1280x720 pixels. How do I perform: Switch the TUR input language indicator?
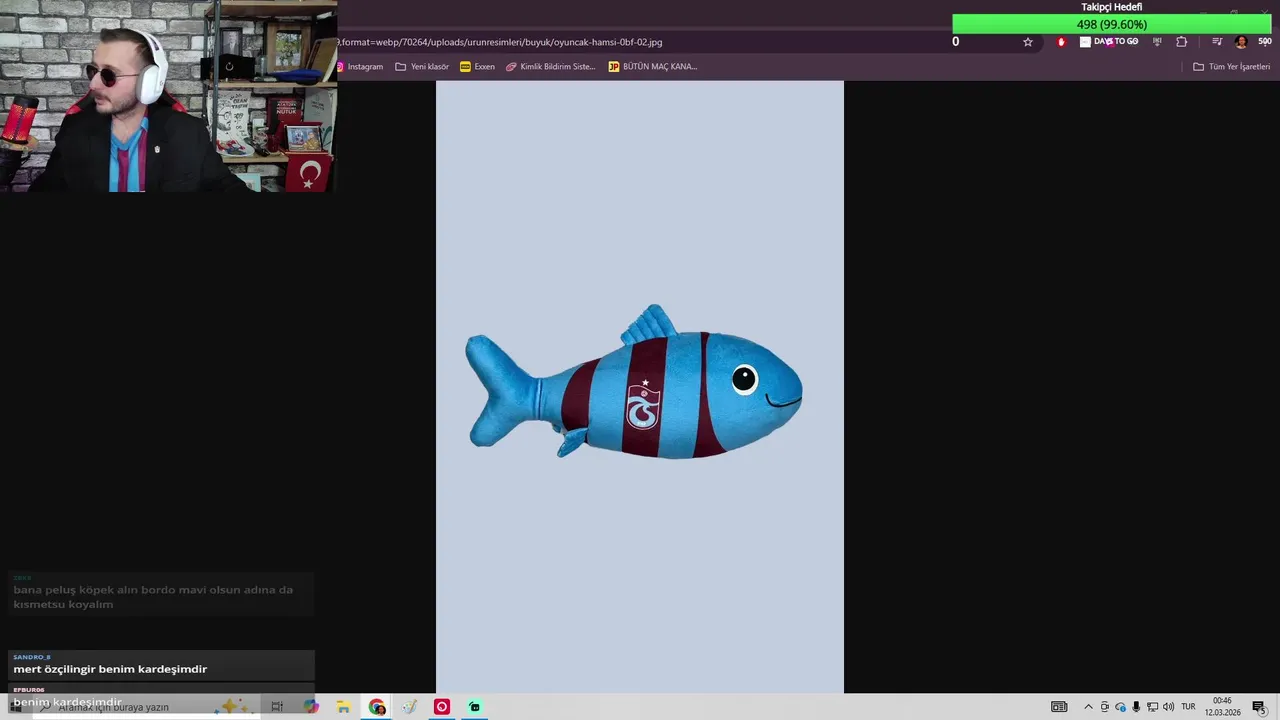pos(1188,707)
